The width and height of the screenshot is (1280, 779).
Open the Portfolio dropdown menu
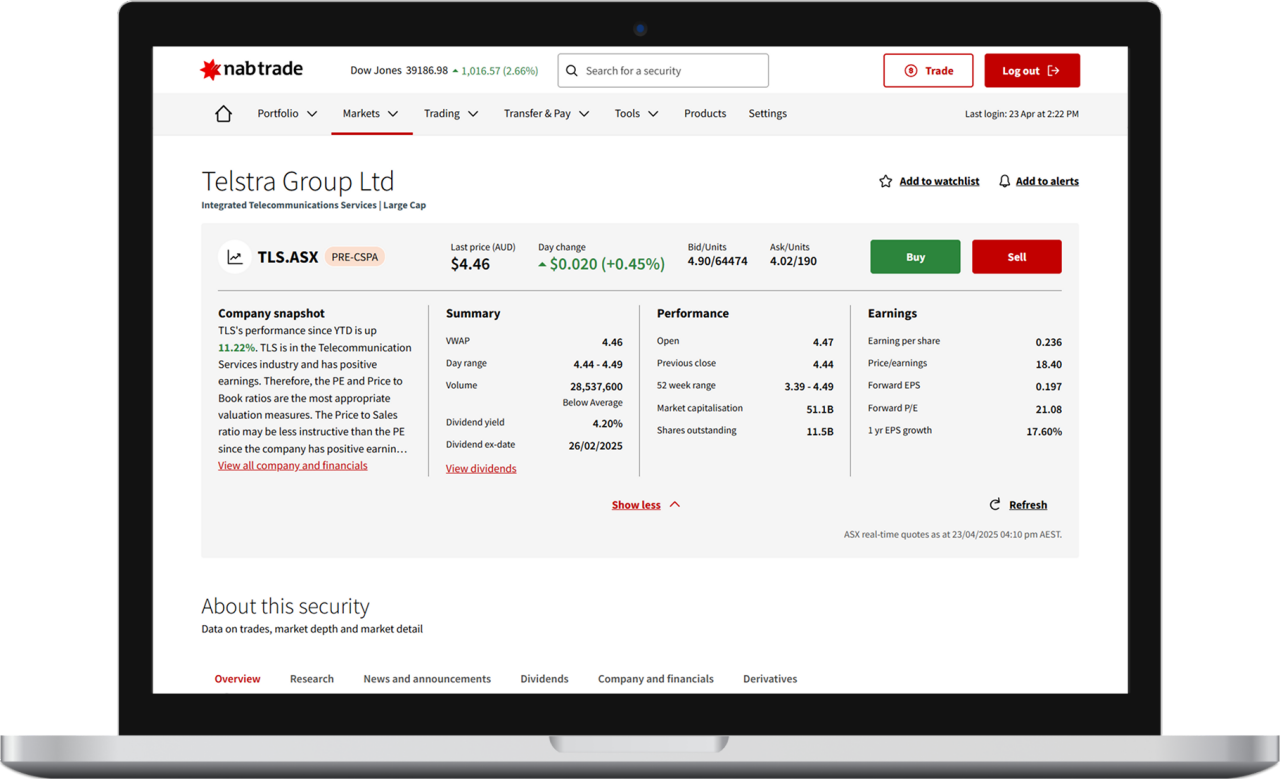pyautogui.click(x=287, y=114)
